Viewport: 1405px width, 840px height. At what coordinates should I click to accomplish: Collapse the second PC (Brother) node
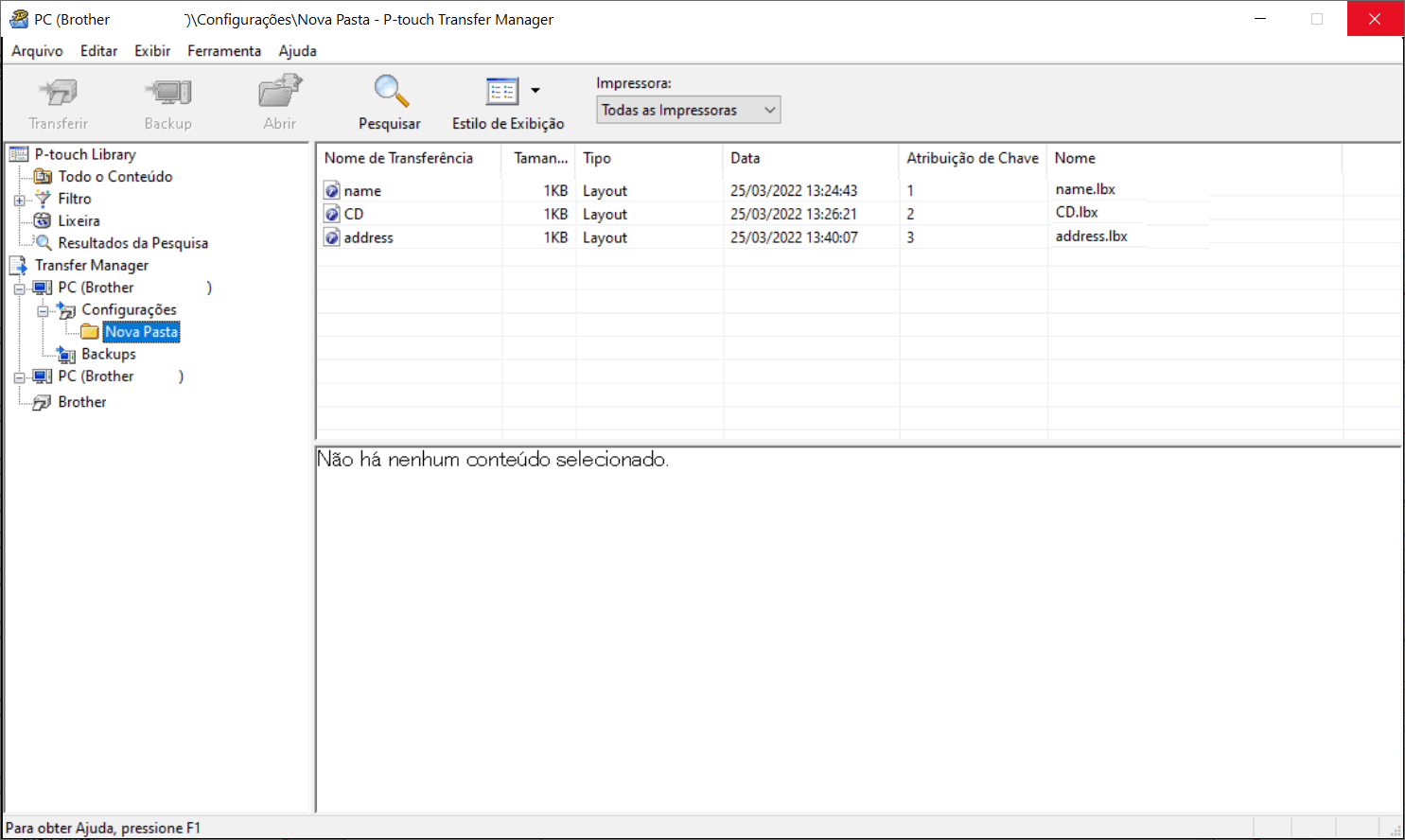click(x=19, y=377)
